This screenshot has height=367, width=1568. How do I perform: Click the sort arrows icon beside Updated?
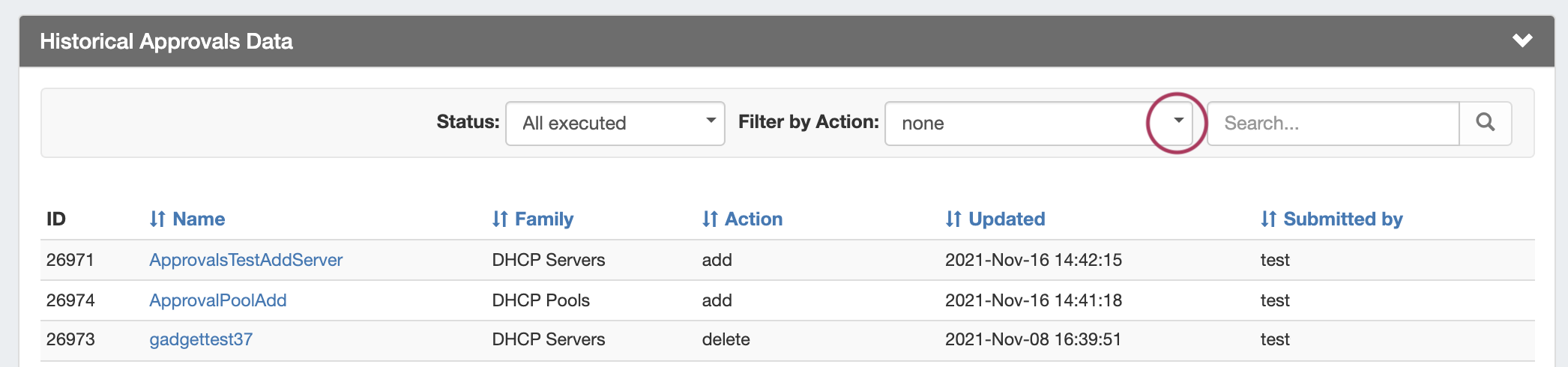953,219
